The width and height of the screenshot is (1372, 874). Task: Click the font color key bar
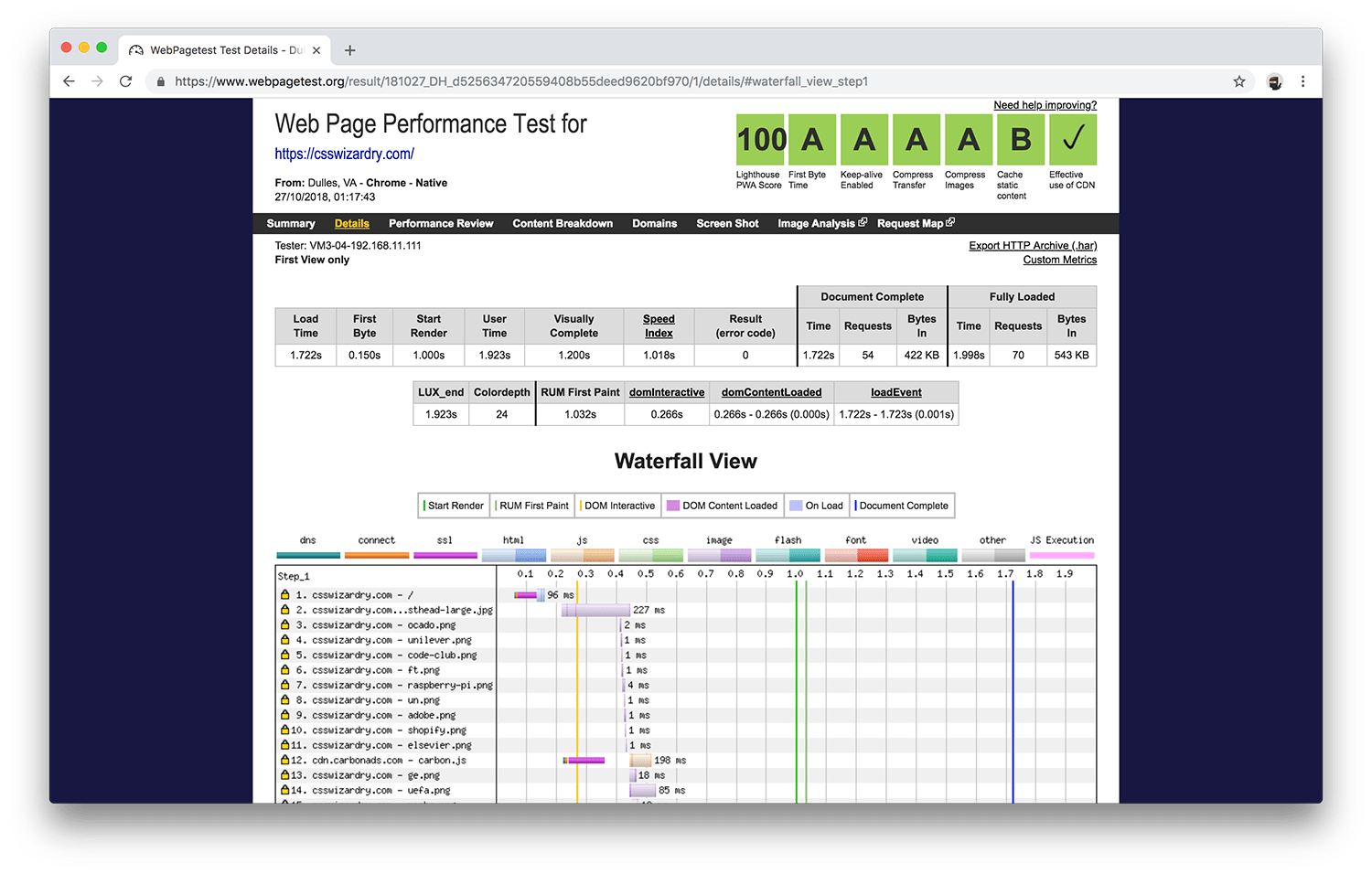[856, 555]
